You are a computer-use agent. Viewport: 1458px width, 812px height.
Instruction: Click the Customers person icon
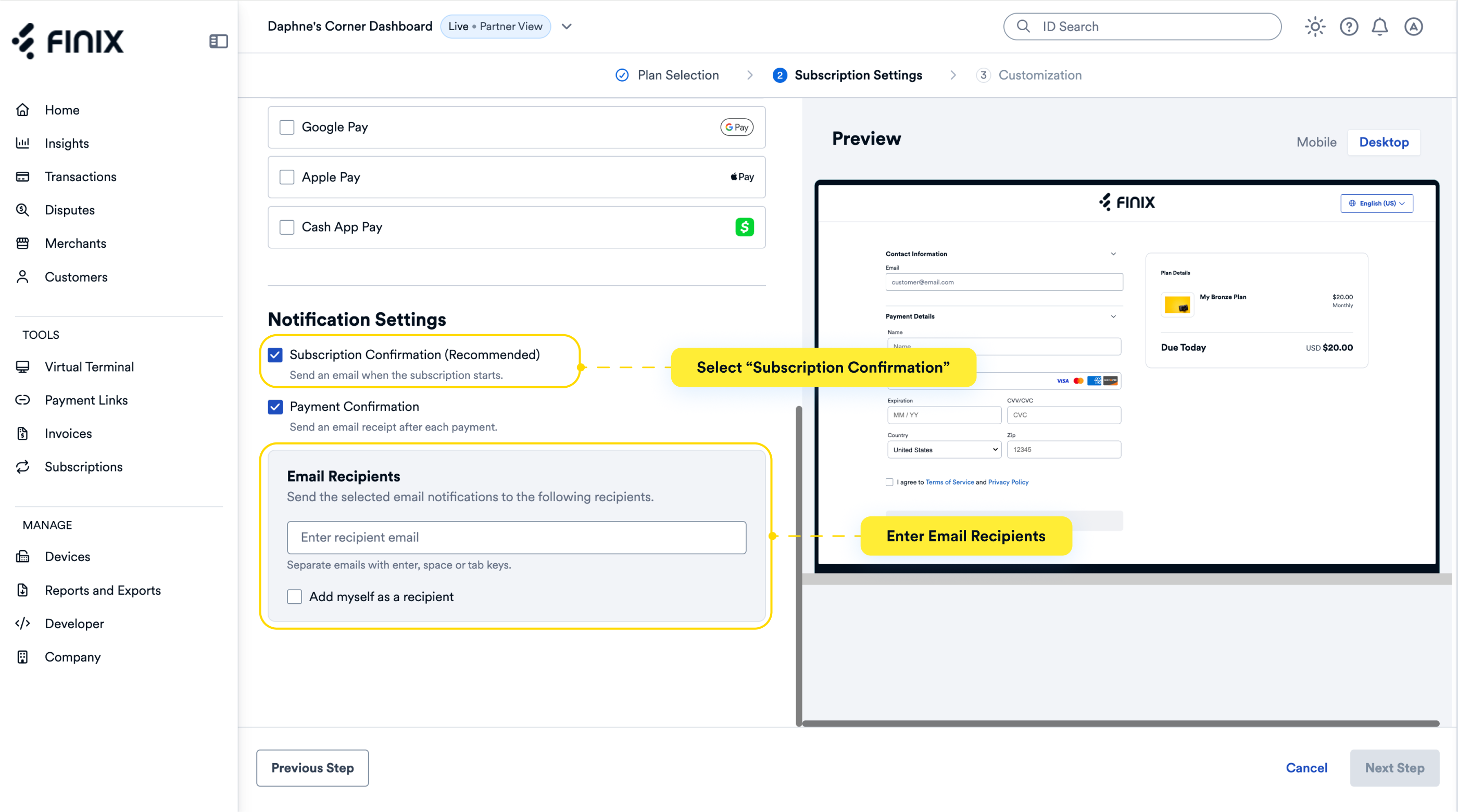click(x=22, y=277)
